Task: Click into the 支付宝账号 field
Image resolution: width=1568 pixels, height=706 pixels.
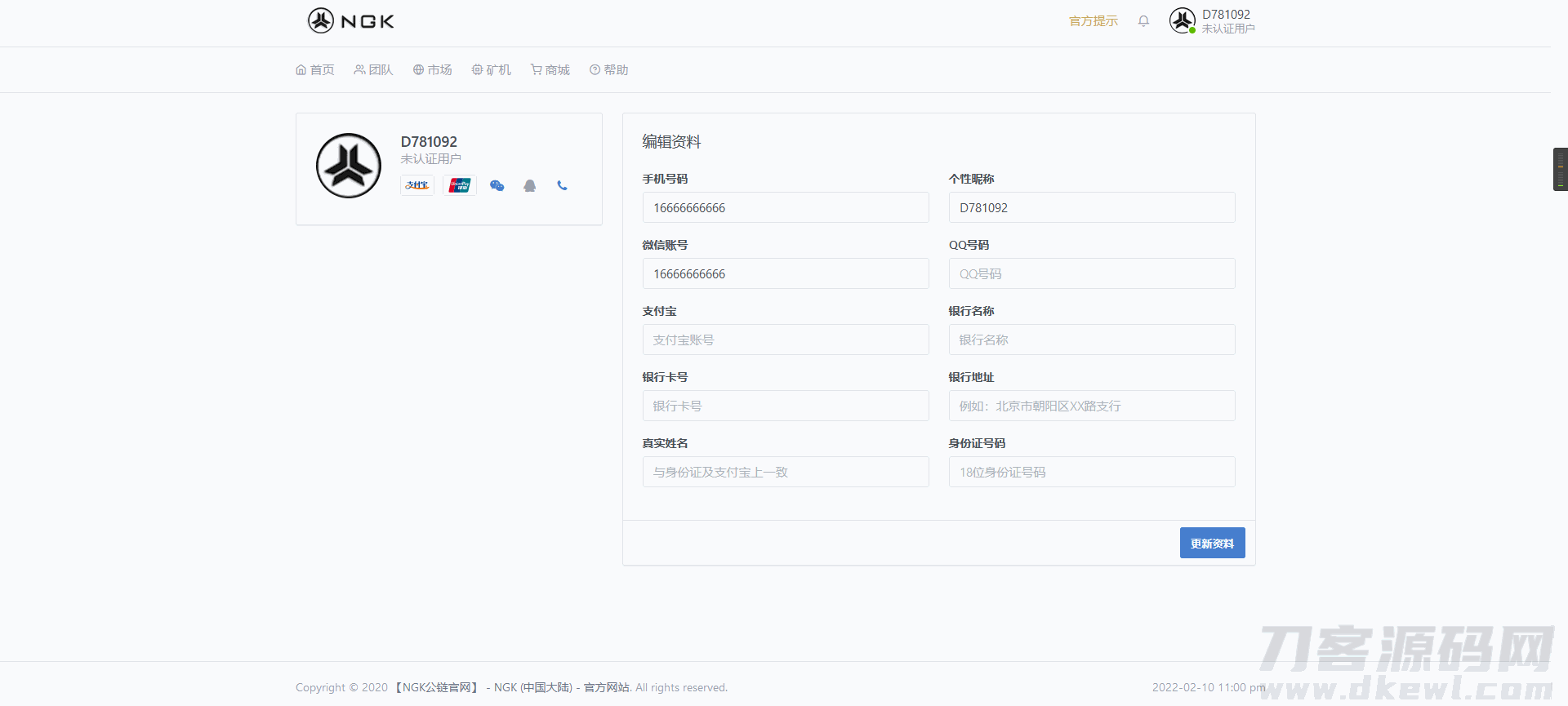Action: (785, 340)
